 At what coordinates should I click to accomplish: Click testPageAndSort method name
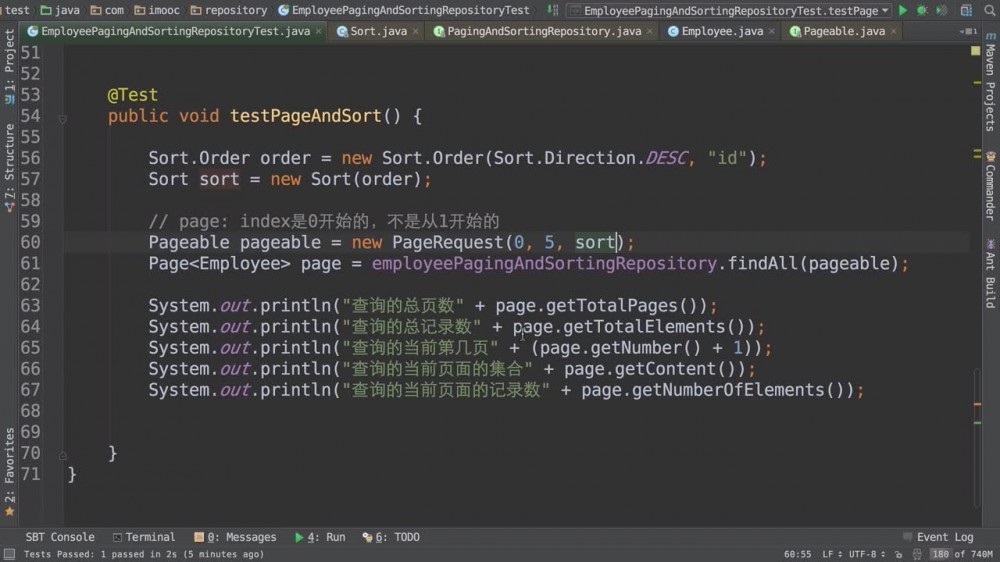tap(305, 116)
